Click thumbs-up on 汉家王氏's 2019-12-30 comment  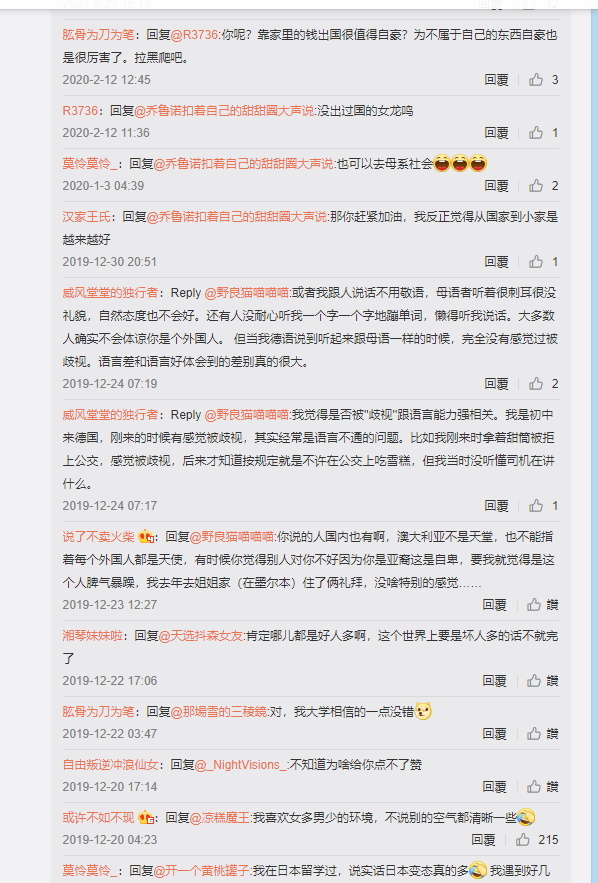click(x=535, y=262)
